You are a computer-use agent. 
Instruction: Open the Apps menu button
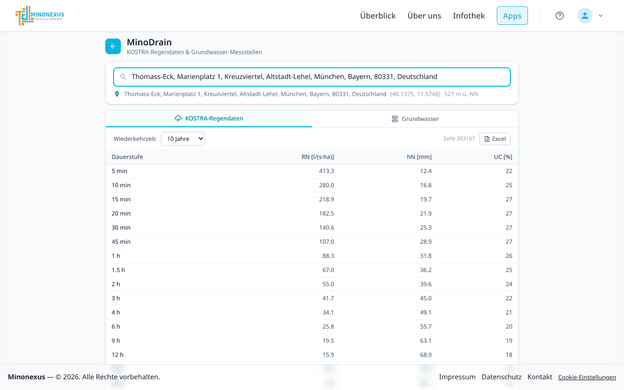coord(512,16)
